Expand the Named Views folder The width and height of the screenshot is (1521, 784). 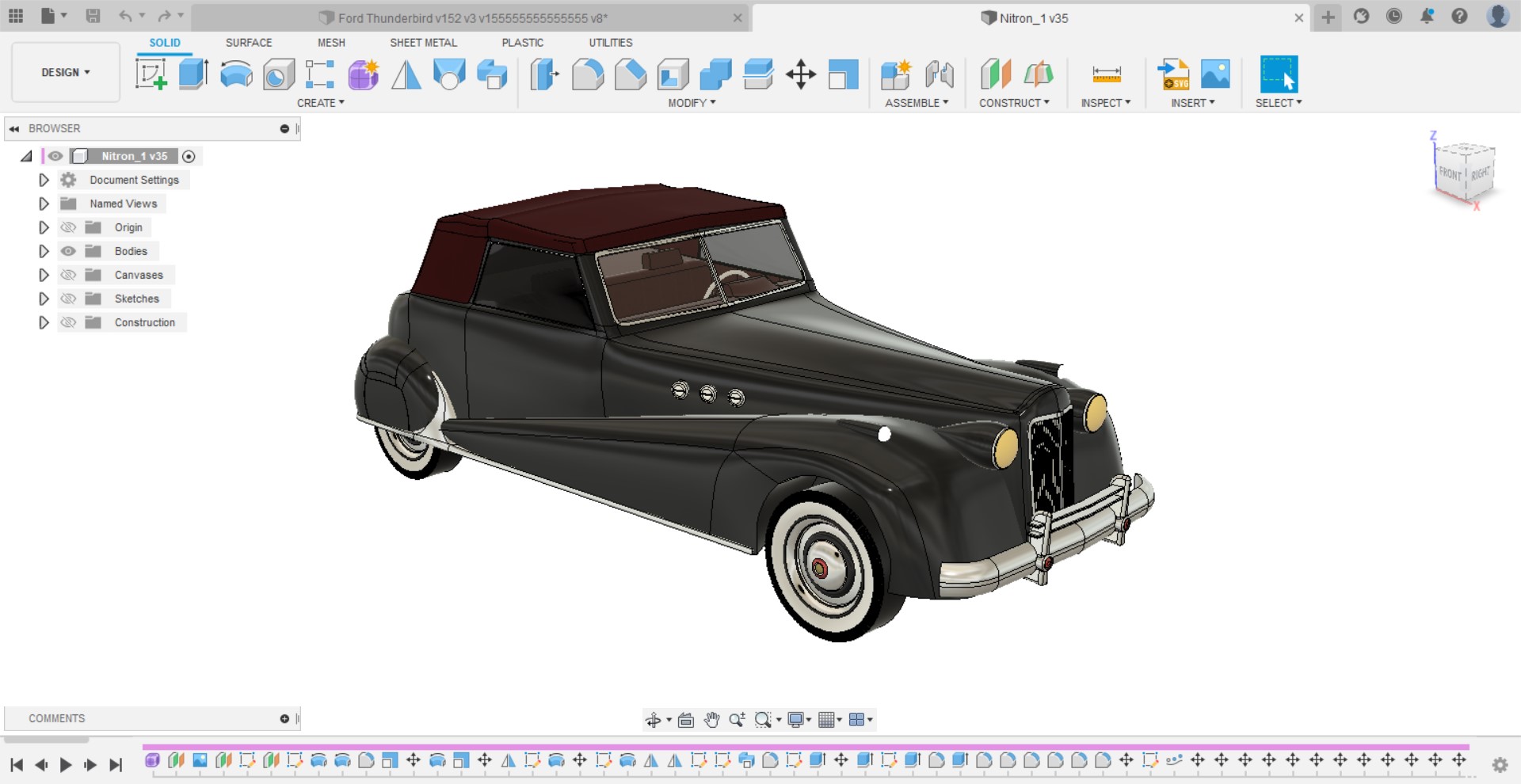pyautogui.click(x=44, y=204)
